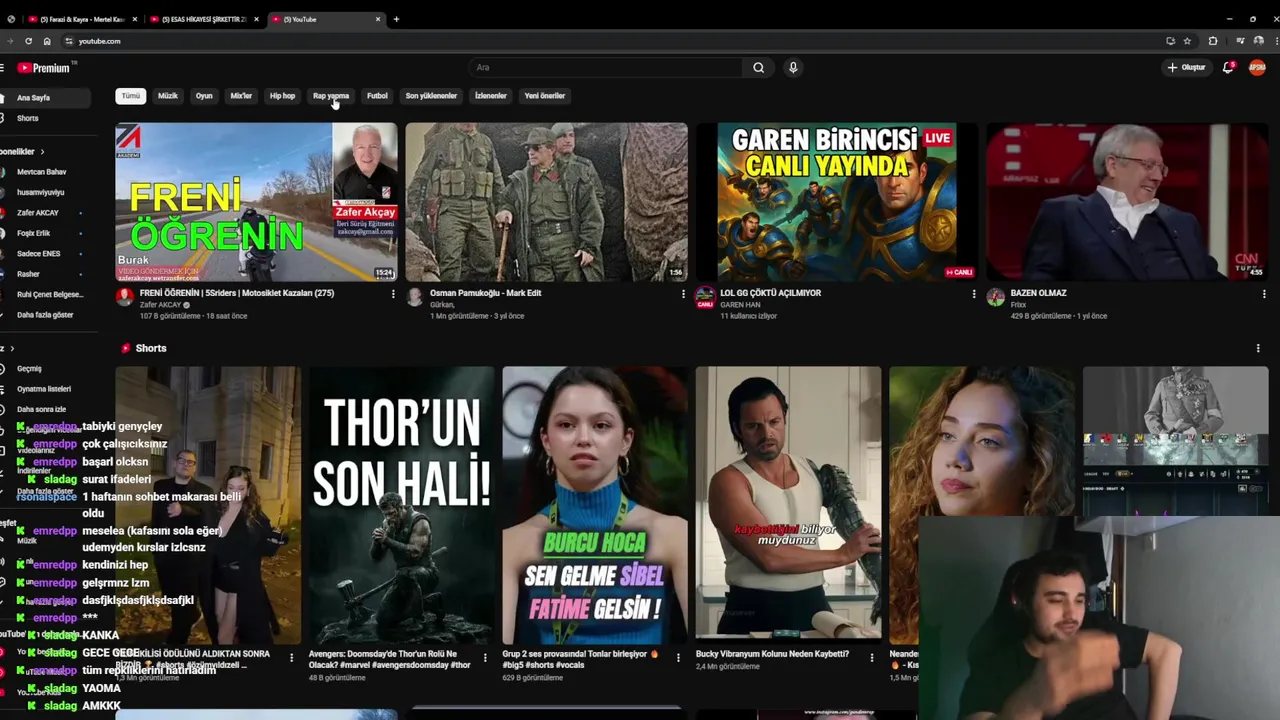Open the Shorts section options menu
This screenshot has height=720, width=1280.
click(1258, 348)
